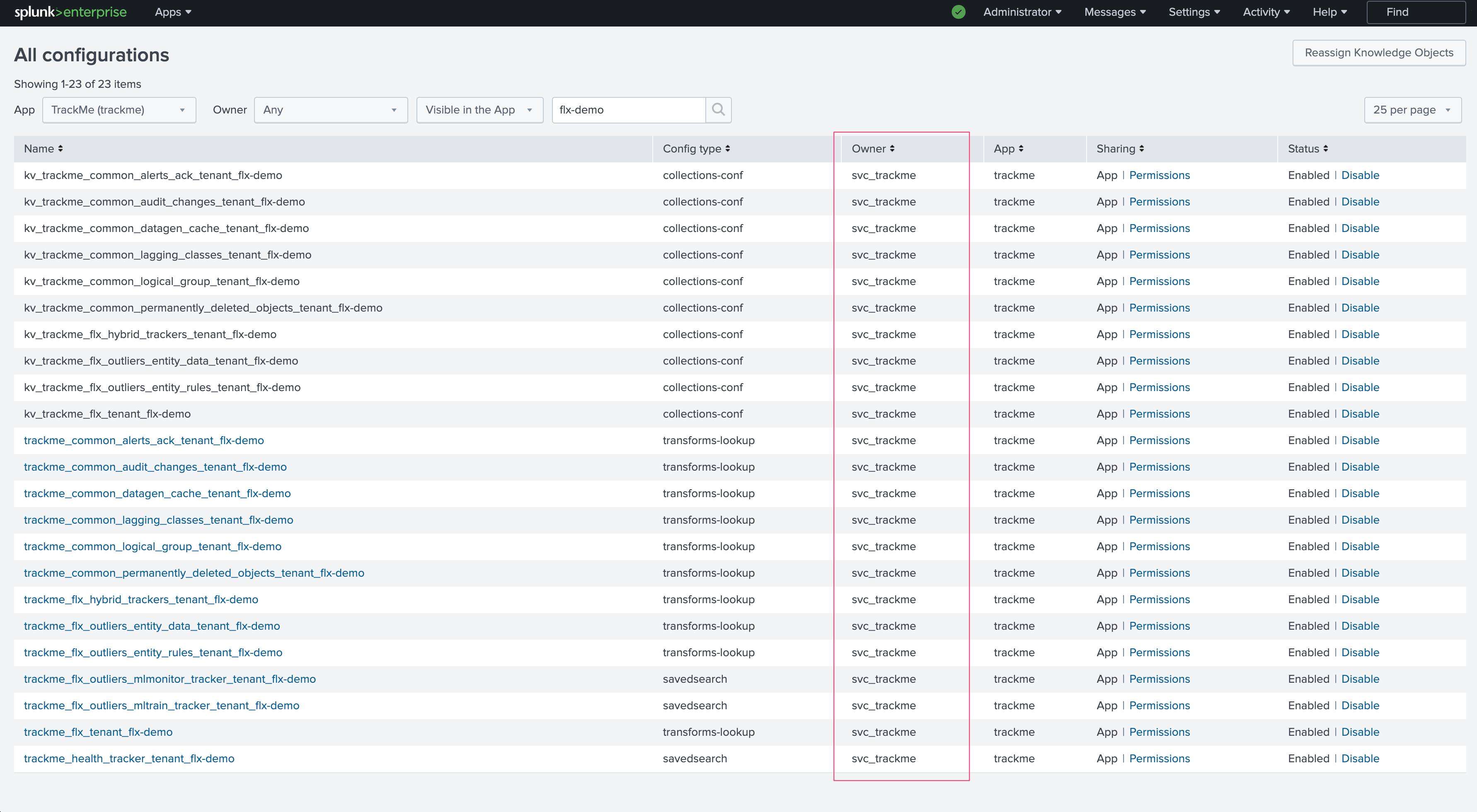1477x812 pixels.
Task: Open Permissions for kv_trackme_flx_tenant_flx-demo
Action: coord(1160,414)
